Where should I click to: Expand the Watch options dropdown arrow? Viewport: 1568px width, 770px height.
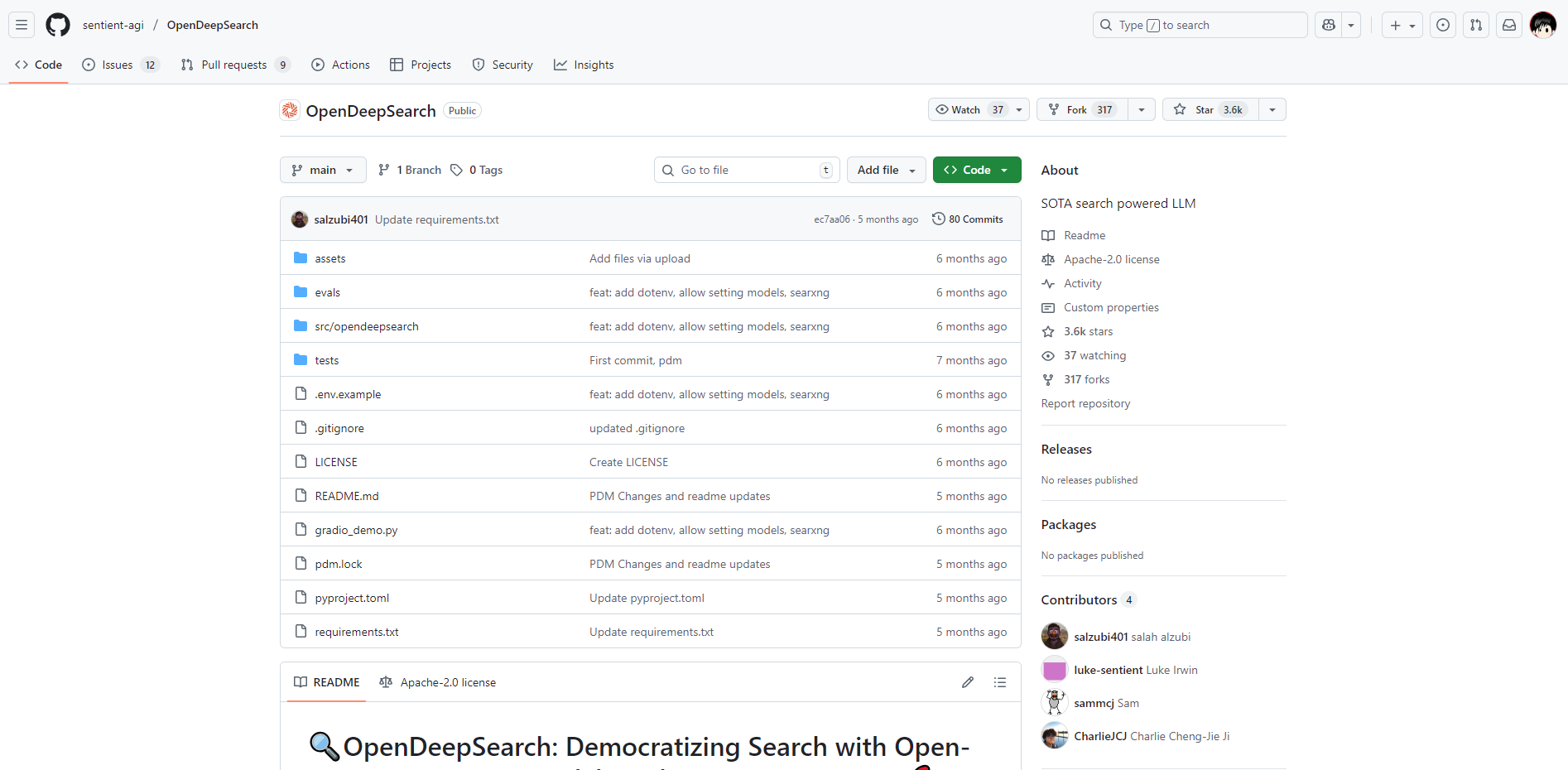click(1019, 108)
